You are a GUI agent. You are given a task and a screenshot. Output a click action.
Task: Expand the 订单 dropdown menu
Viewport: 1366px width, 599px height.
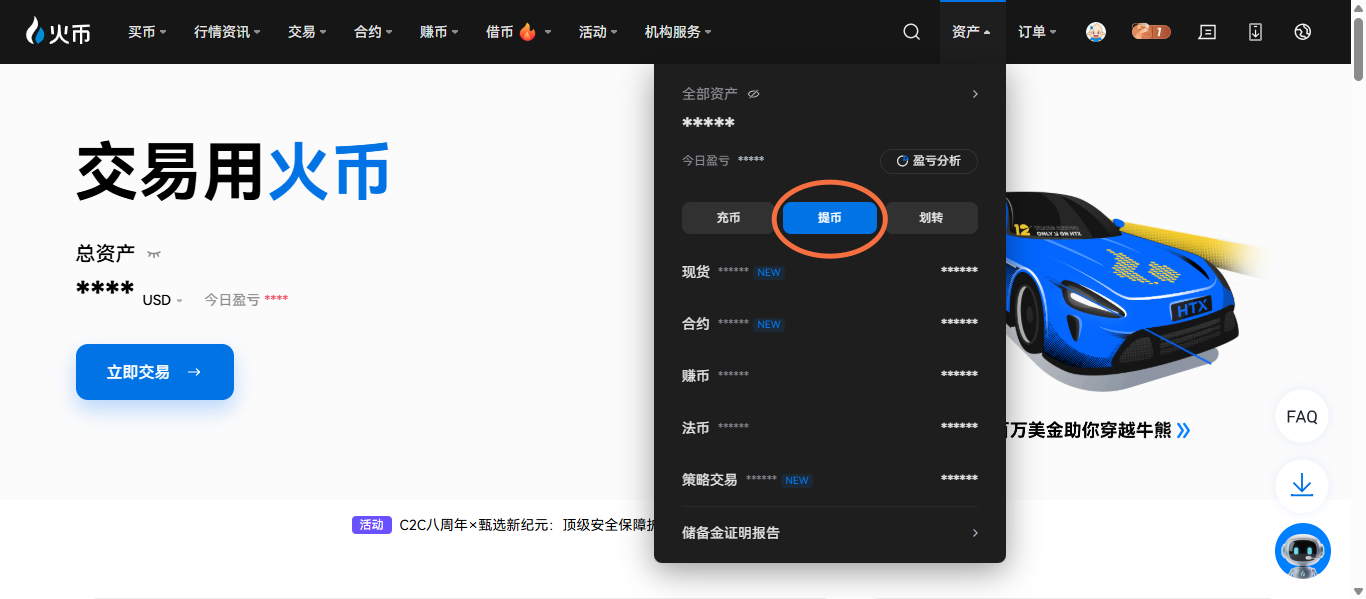(1037, 32)
